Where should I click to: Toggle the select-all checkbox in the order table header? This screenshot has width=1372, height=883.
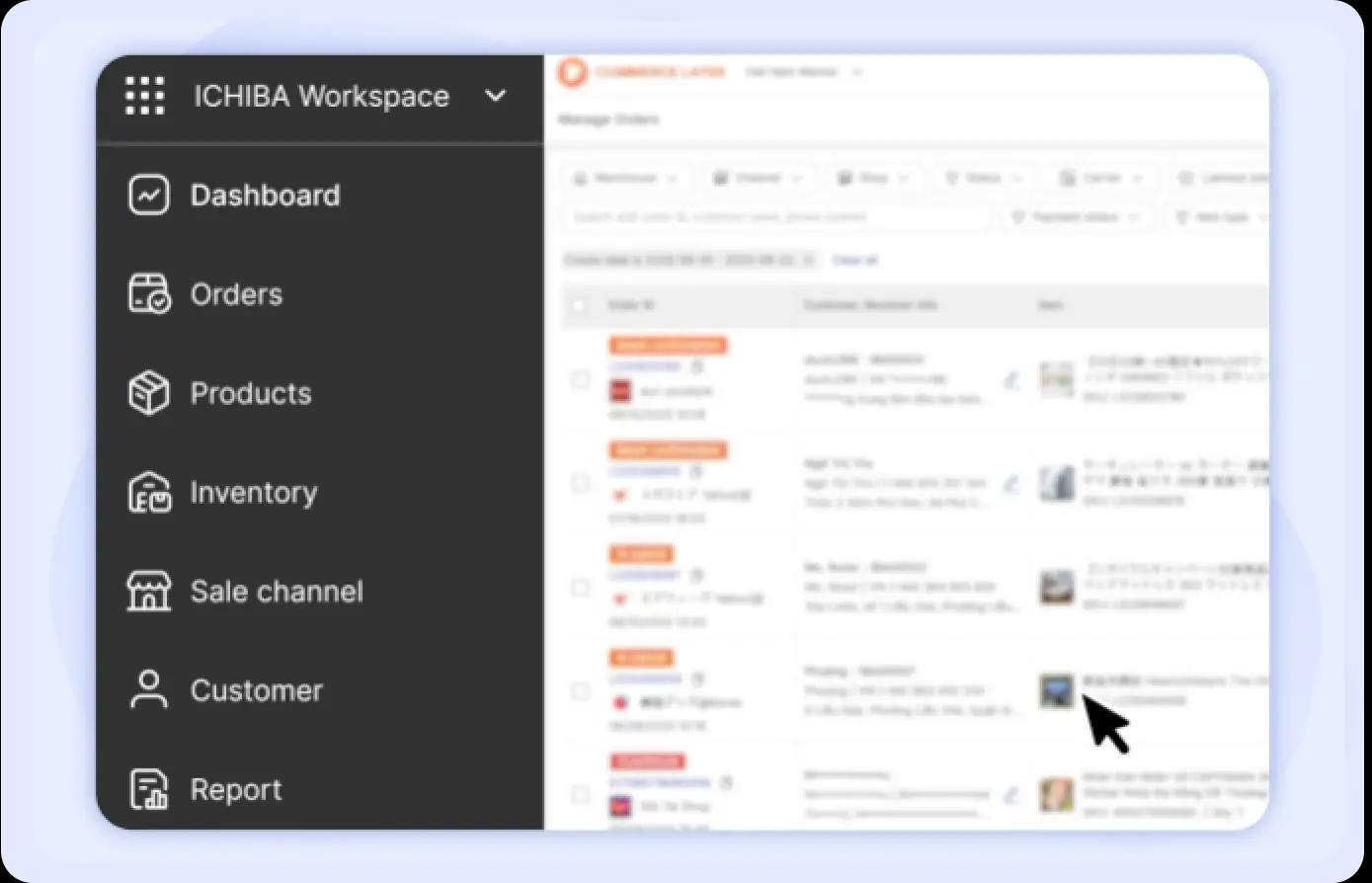coord(580,305)
